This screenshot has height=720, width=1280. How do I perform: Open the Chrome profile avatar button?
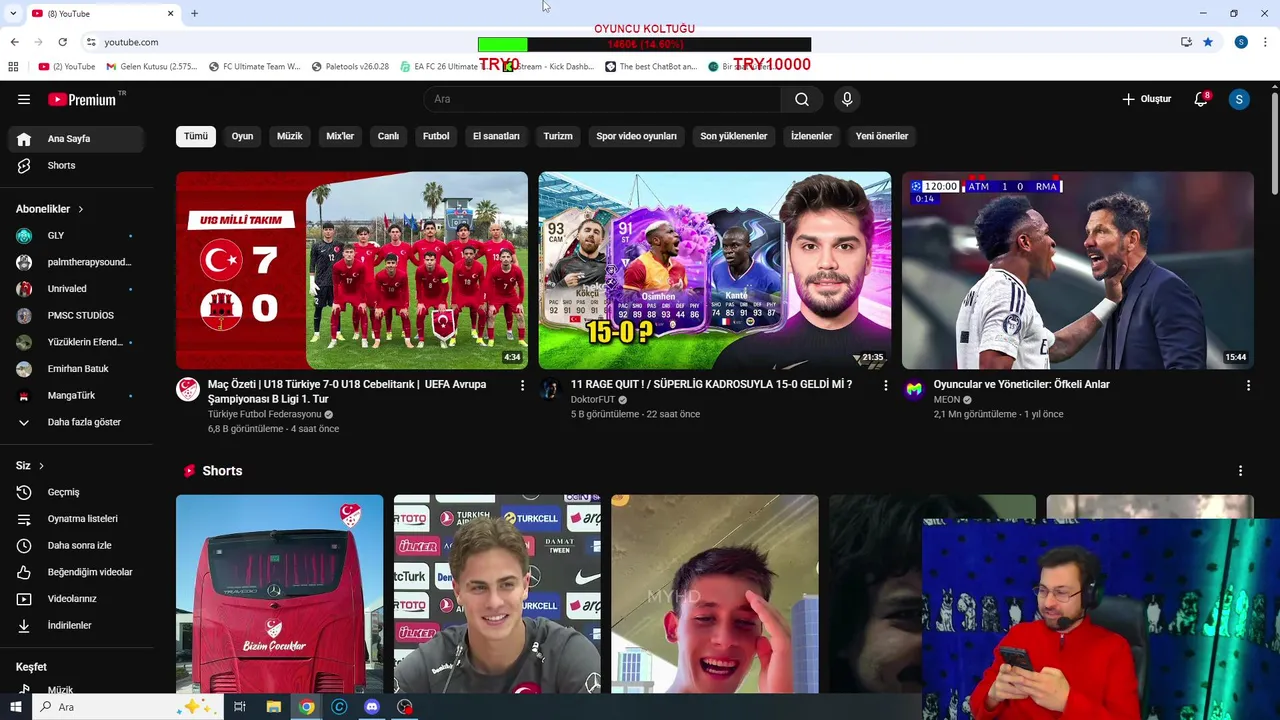1241,42
